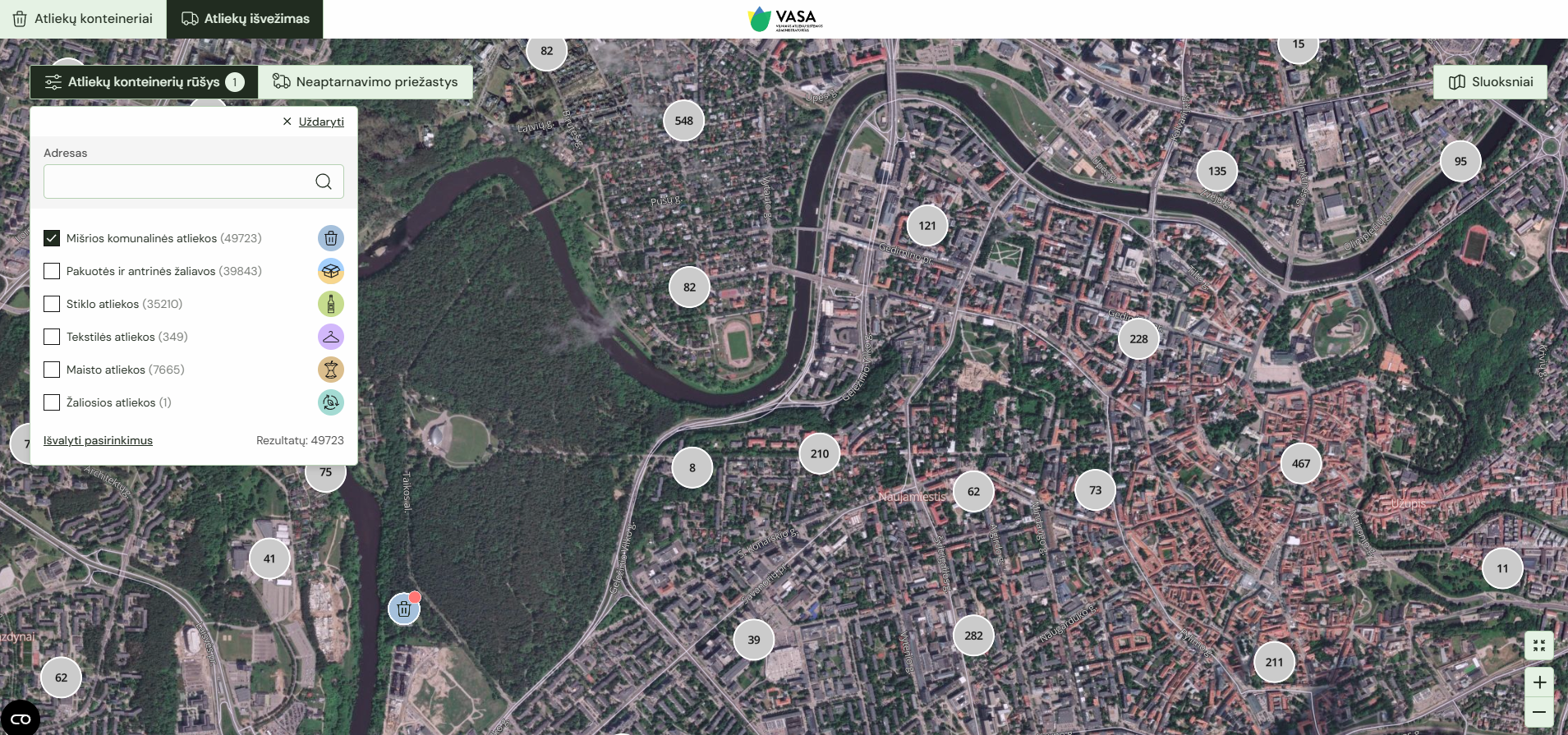Image resolution: width=1568 pixels, height=735 pixels.
Task: Select the Atliekų išvežimas tab
Action: pyautogui.click(x=245, y=19)
